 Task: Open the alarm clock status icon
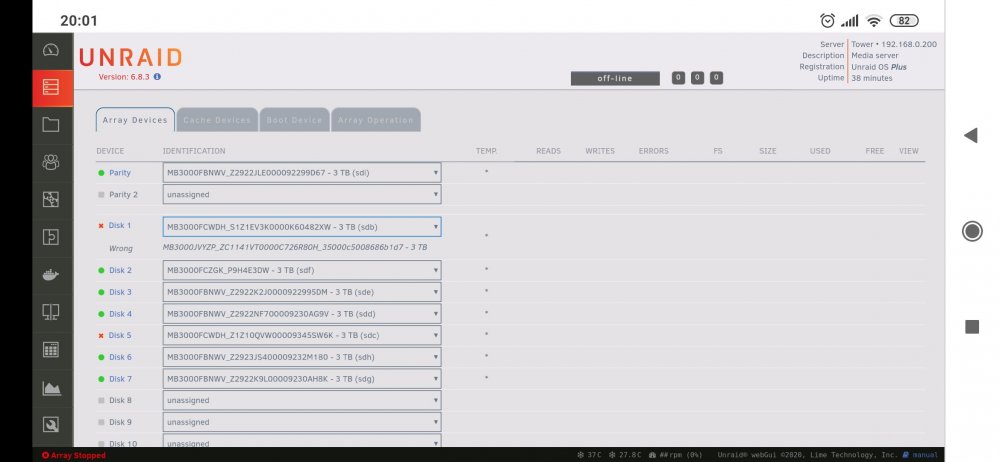[827, 21]
